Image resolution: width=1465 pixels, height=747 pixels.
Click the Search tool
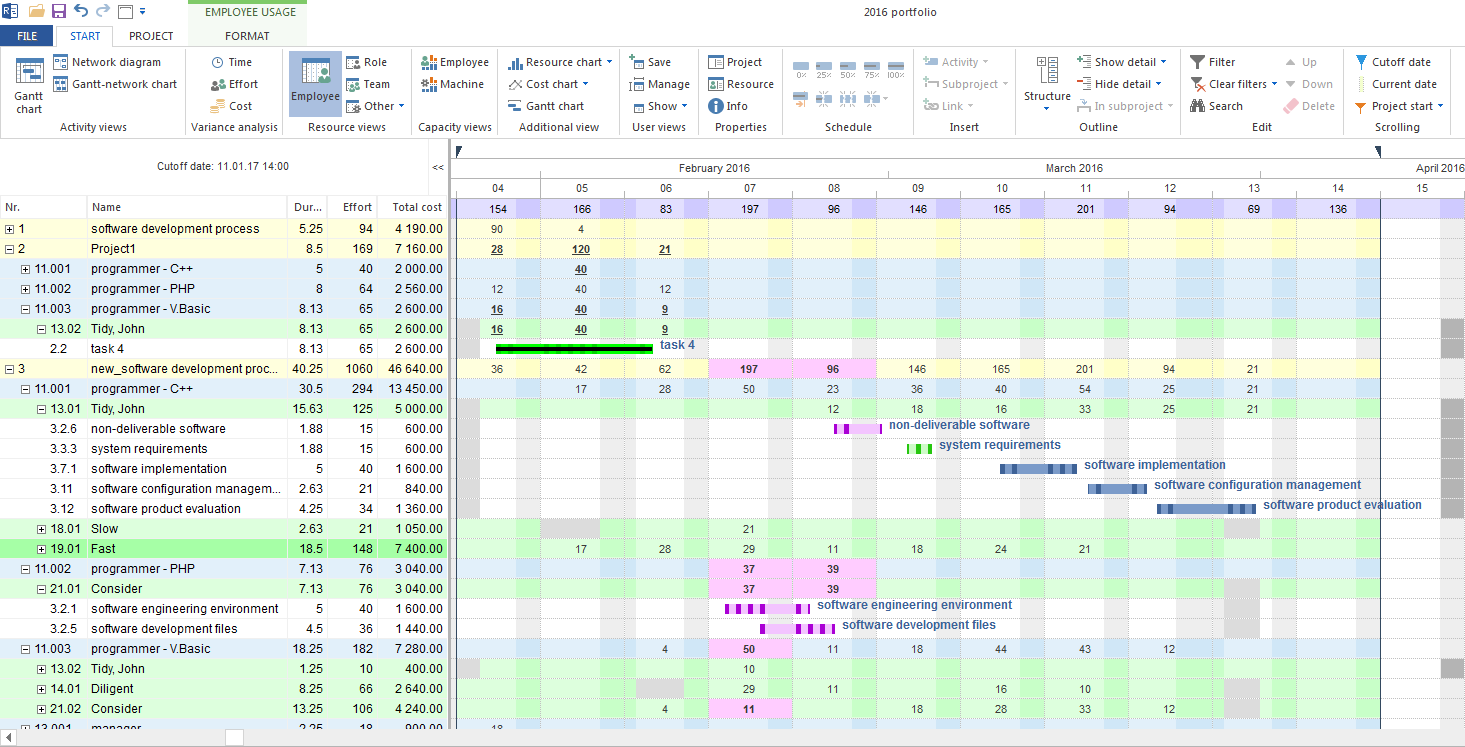click(x=1216, y=106)
